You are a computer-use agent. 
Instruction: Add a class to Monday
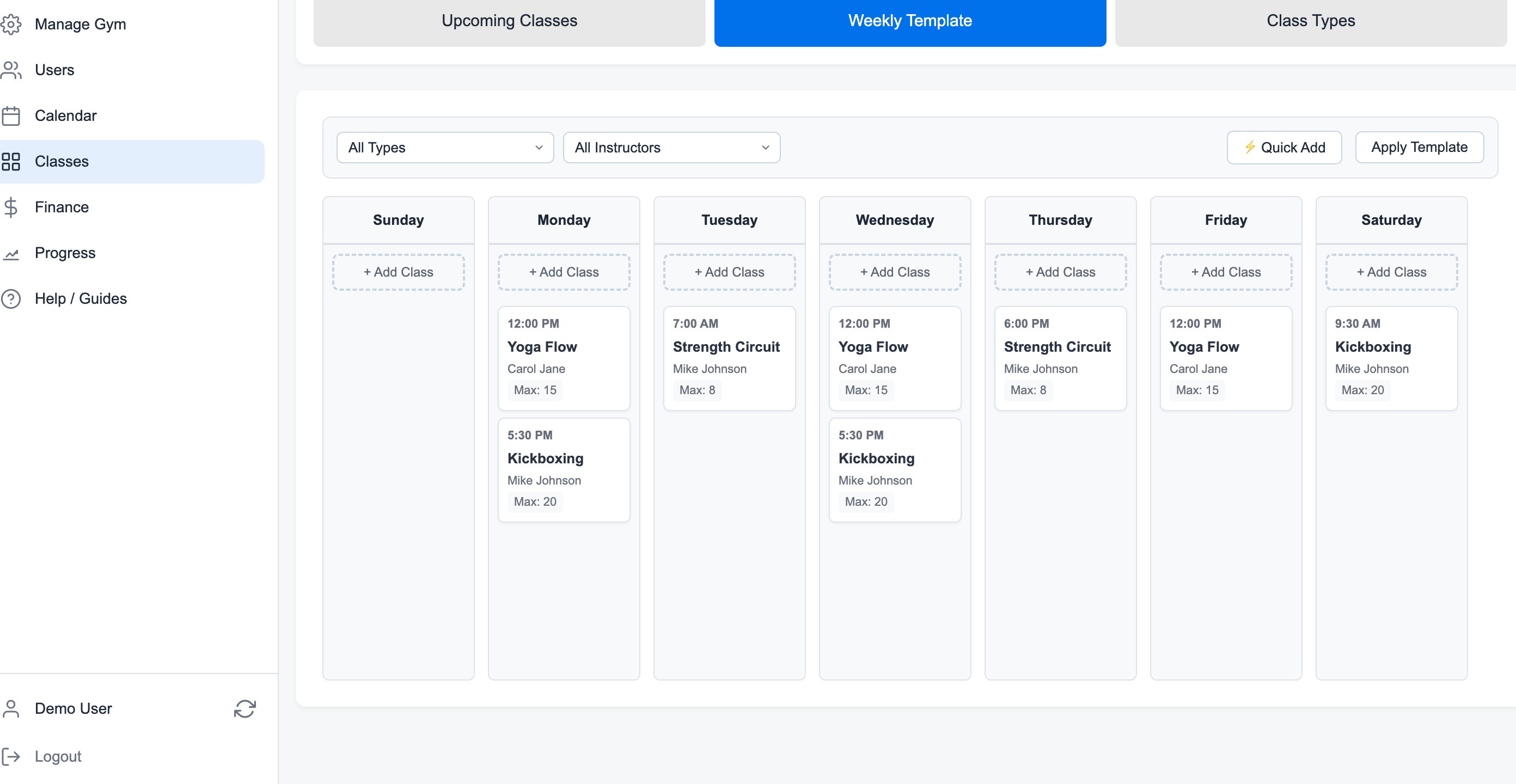coord(564,272)
